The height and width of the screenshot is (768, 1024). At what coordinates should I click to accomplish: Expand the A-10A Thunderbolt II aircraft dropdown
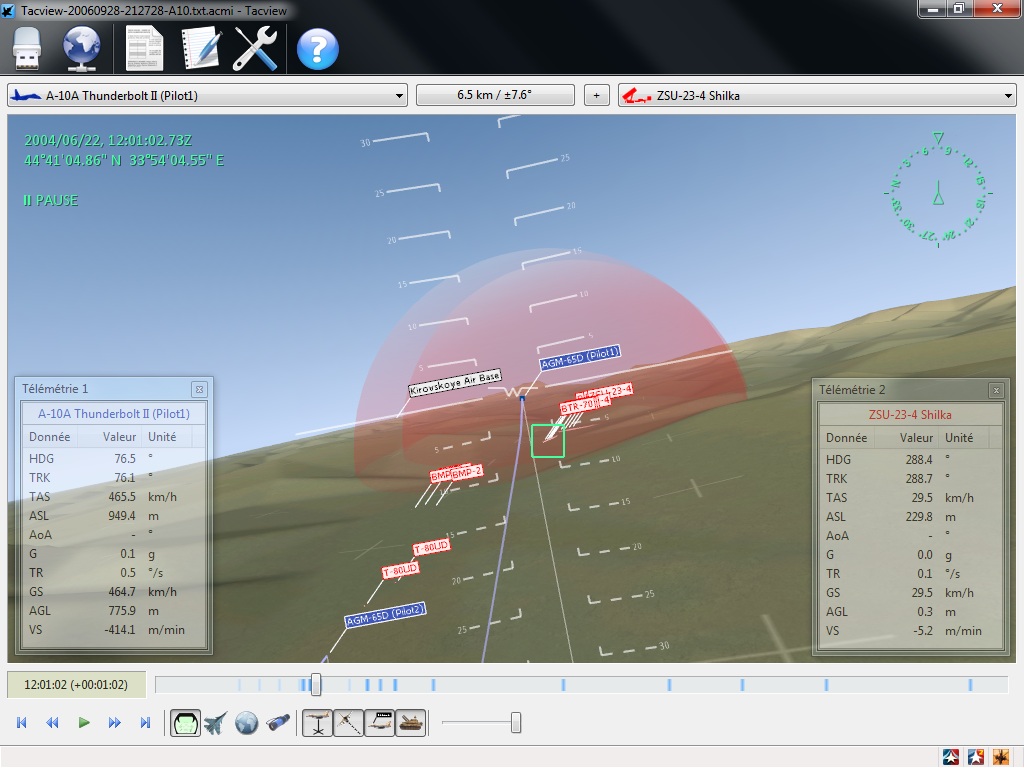click(399, 96)
